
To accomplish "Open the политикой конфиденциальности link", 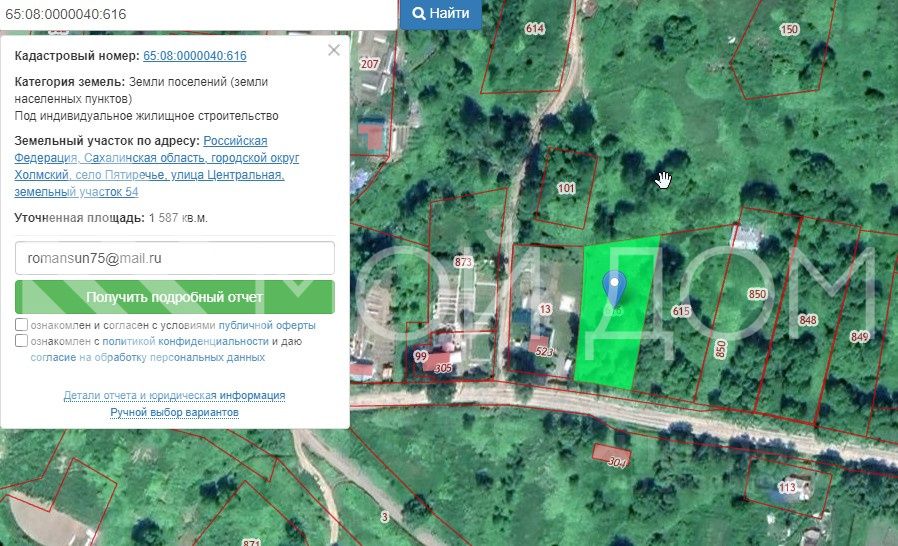I will tap(185, 341).
